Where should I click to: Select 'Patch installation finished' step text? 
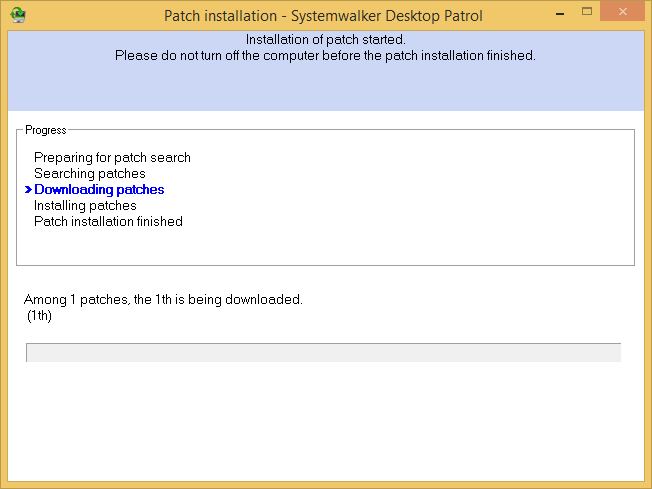(108, 221)
